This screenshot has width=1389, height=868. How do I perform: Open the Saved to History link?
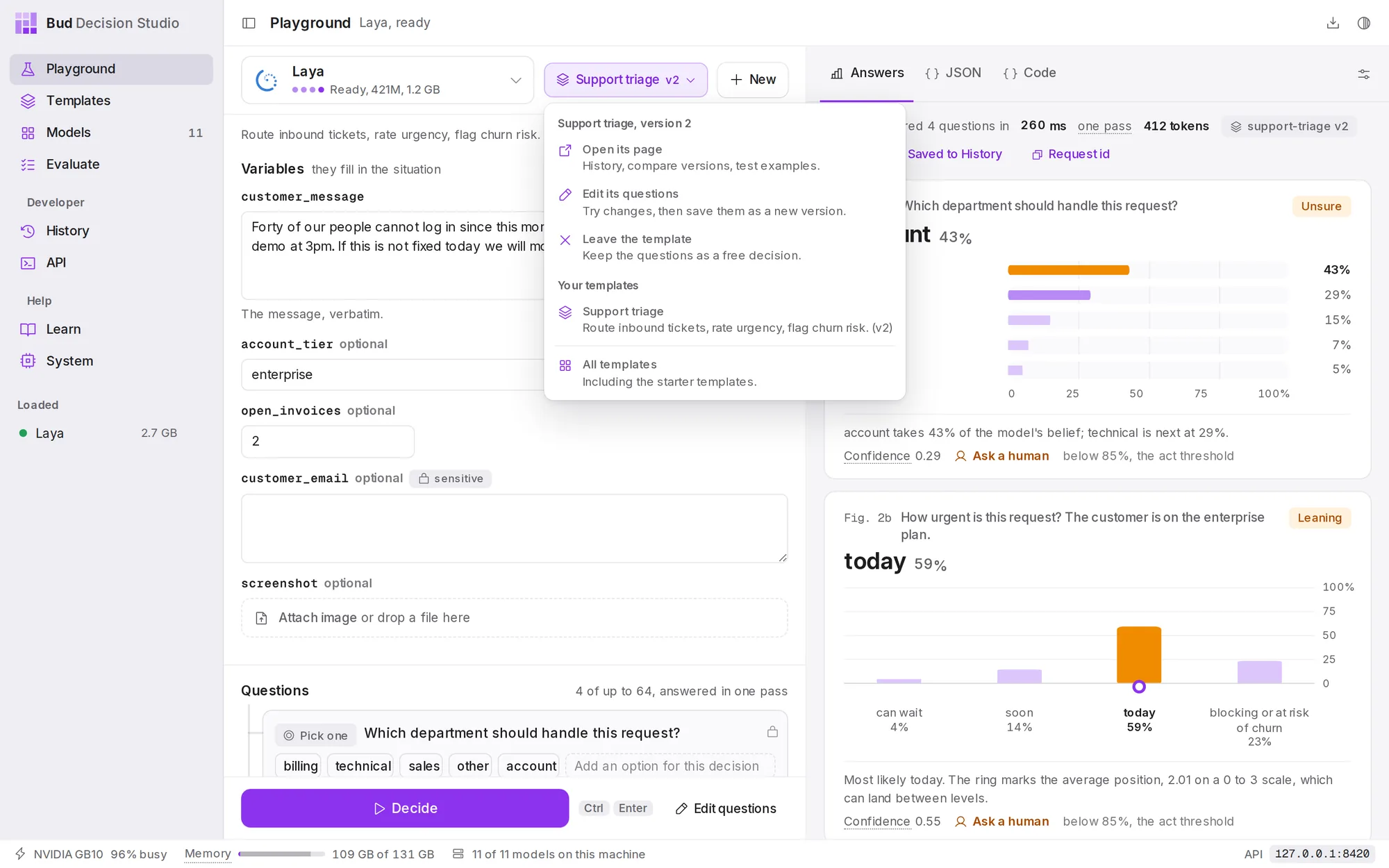[955, 154]
